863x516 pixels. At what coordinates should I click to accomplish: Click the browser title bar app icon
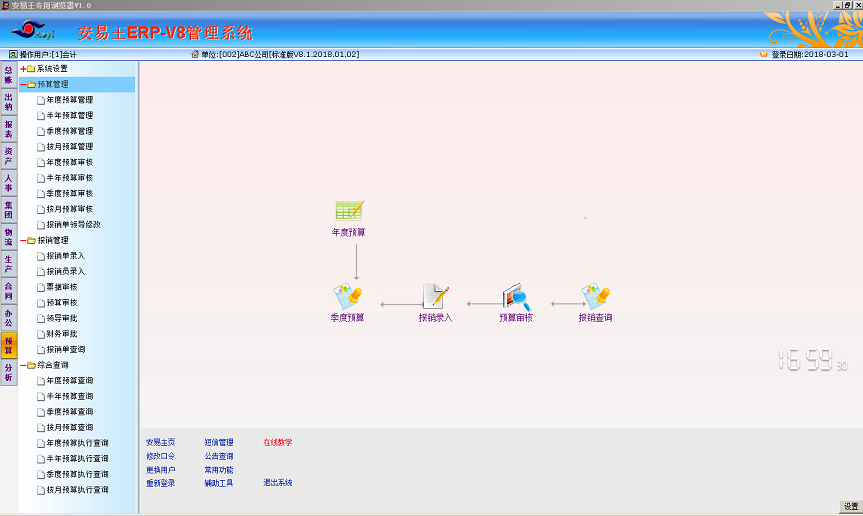6,5
